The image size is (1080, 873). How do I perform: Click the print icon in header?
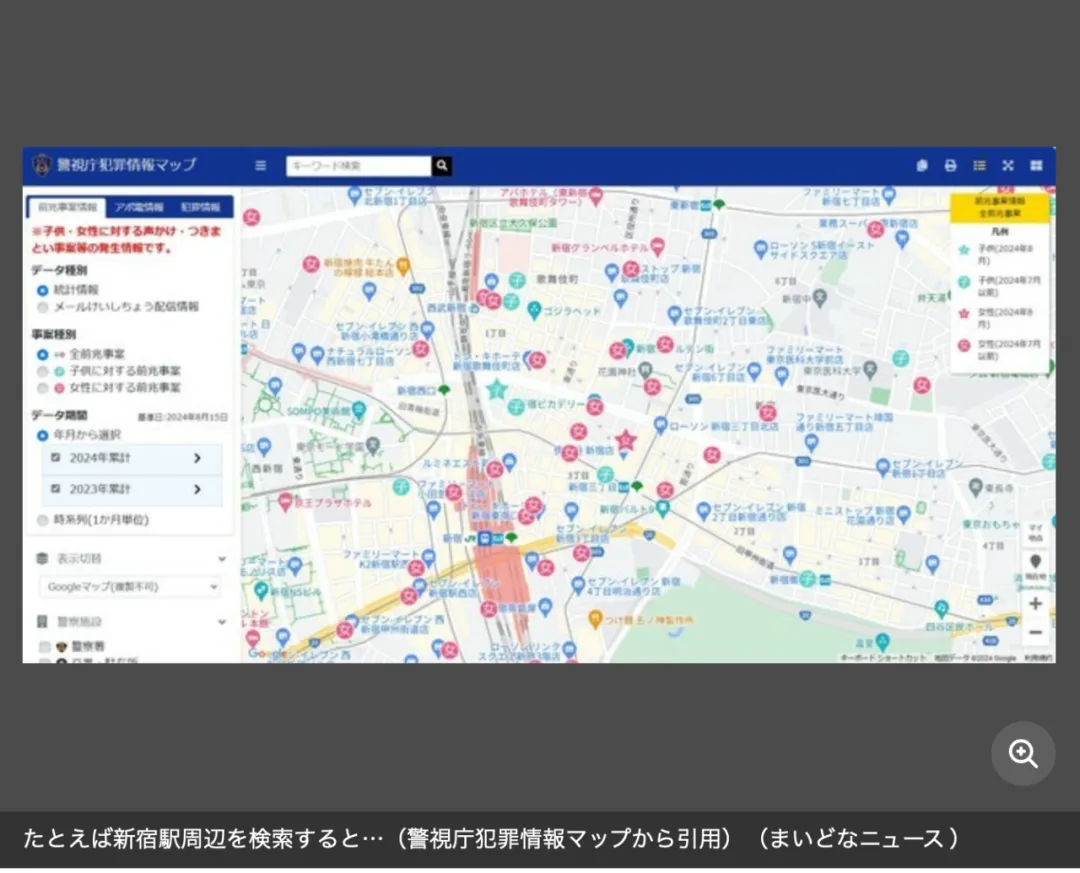point(951,166)
